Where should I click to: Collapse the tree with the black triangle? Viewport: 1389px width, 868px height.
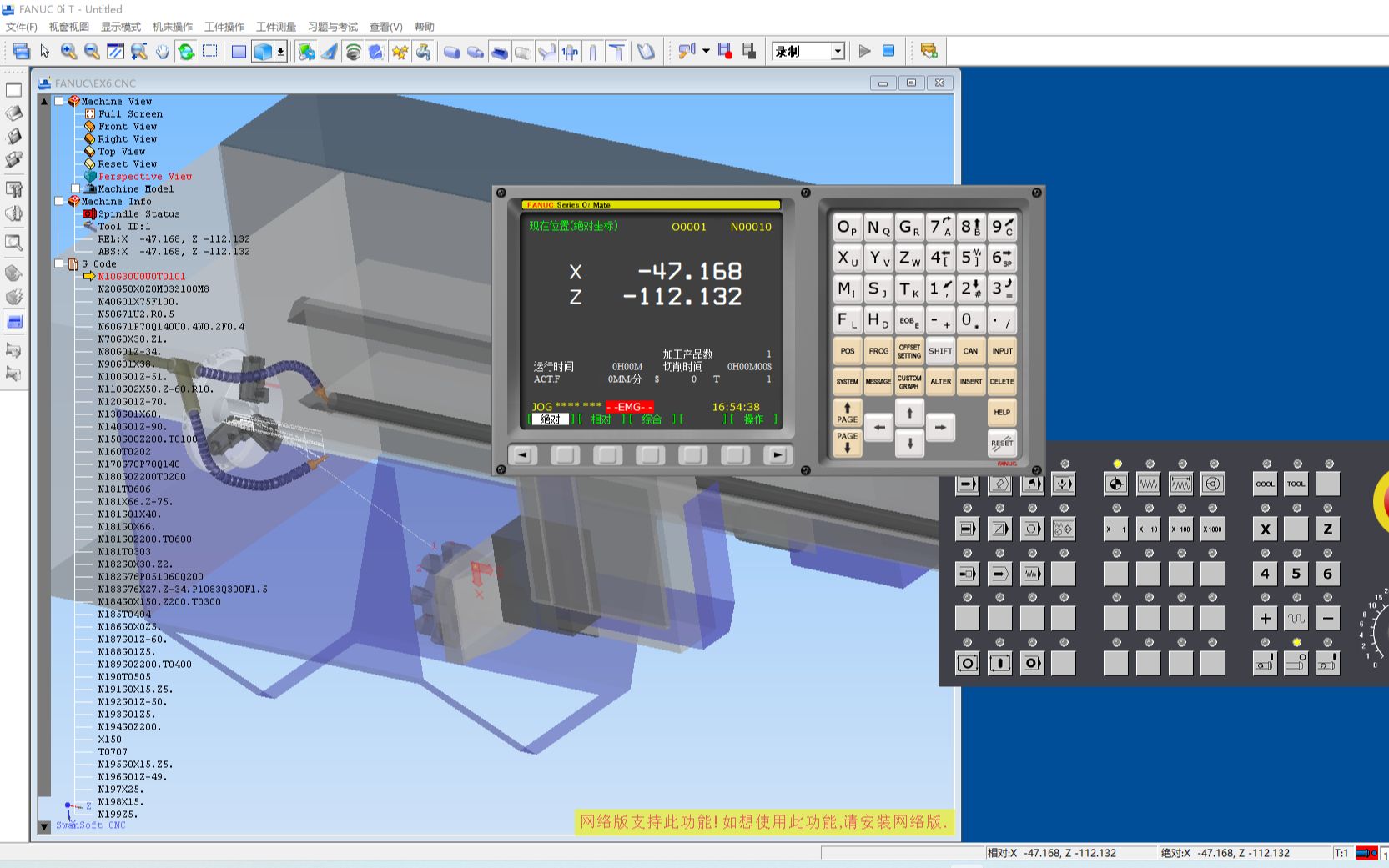(x=43, y=101)
